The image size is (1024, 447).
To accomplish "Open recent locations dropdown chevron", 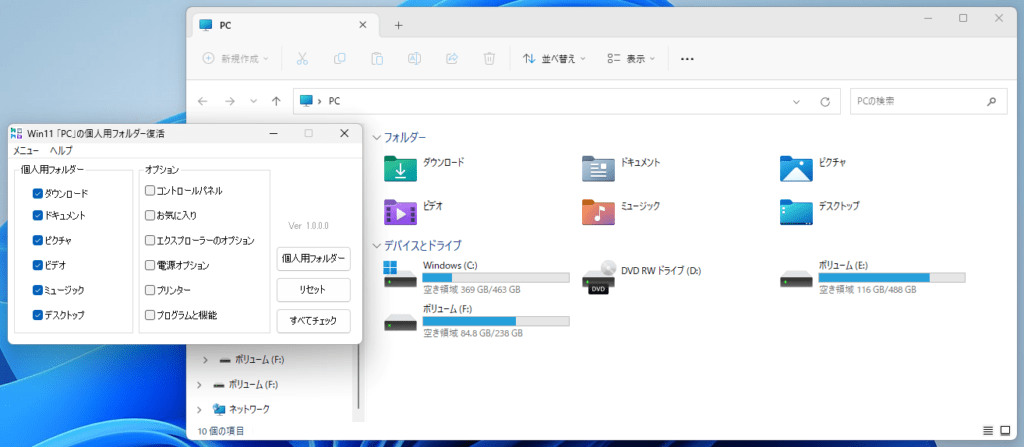I will click(253, 102).
